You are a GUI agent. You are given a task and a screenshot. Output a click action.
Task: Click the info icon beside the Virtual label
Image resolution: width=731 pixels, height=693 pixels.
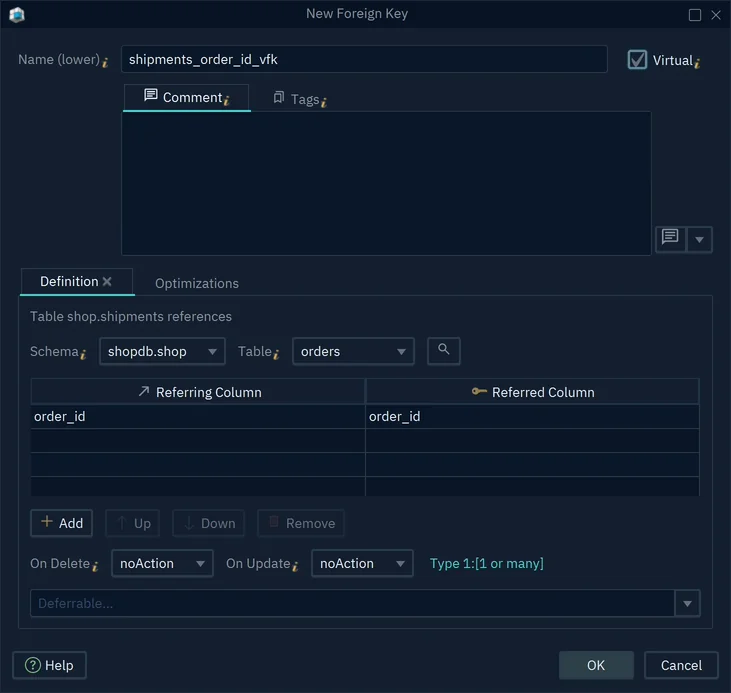point(697,62)
